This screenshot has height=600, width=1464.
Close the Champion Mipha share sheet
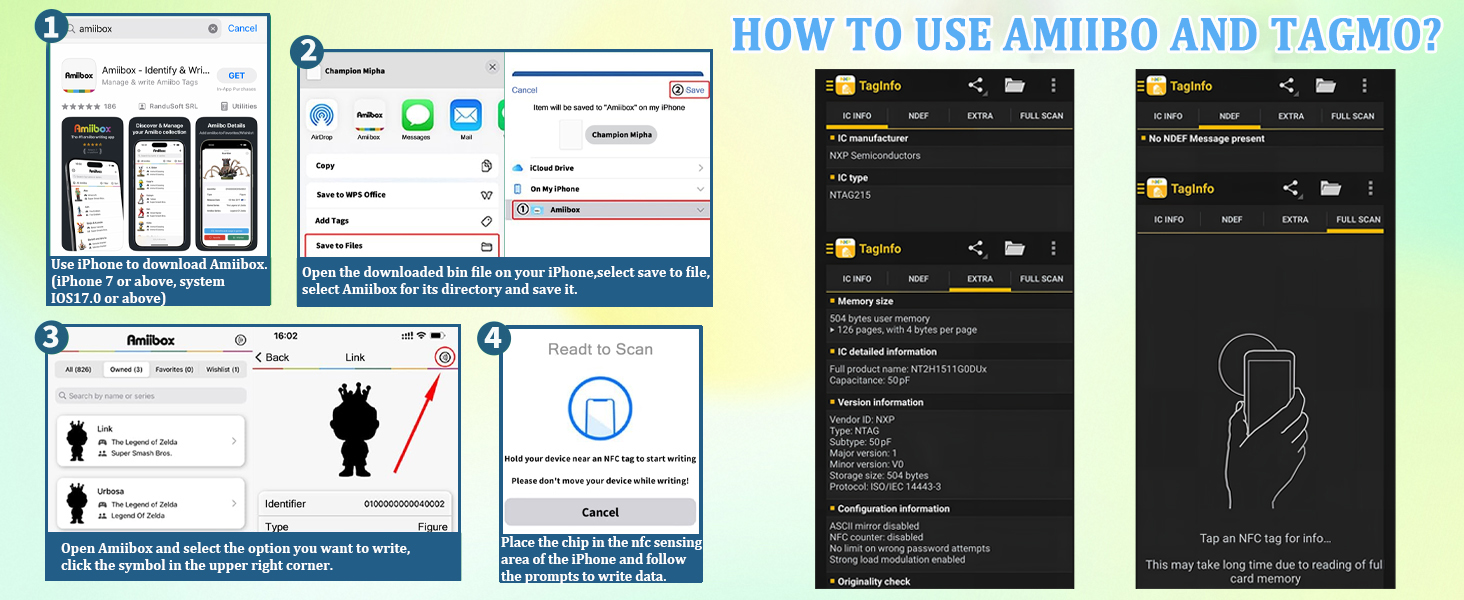492,67
